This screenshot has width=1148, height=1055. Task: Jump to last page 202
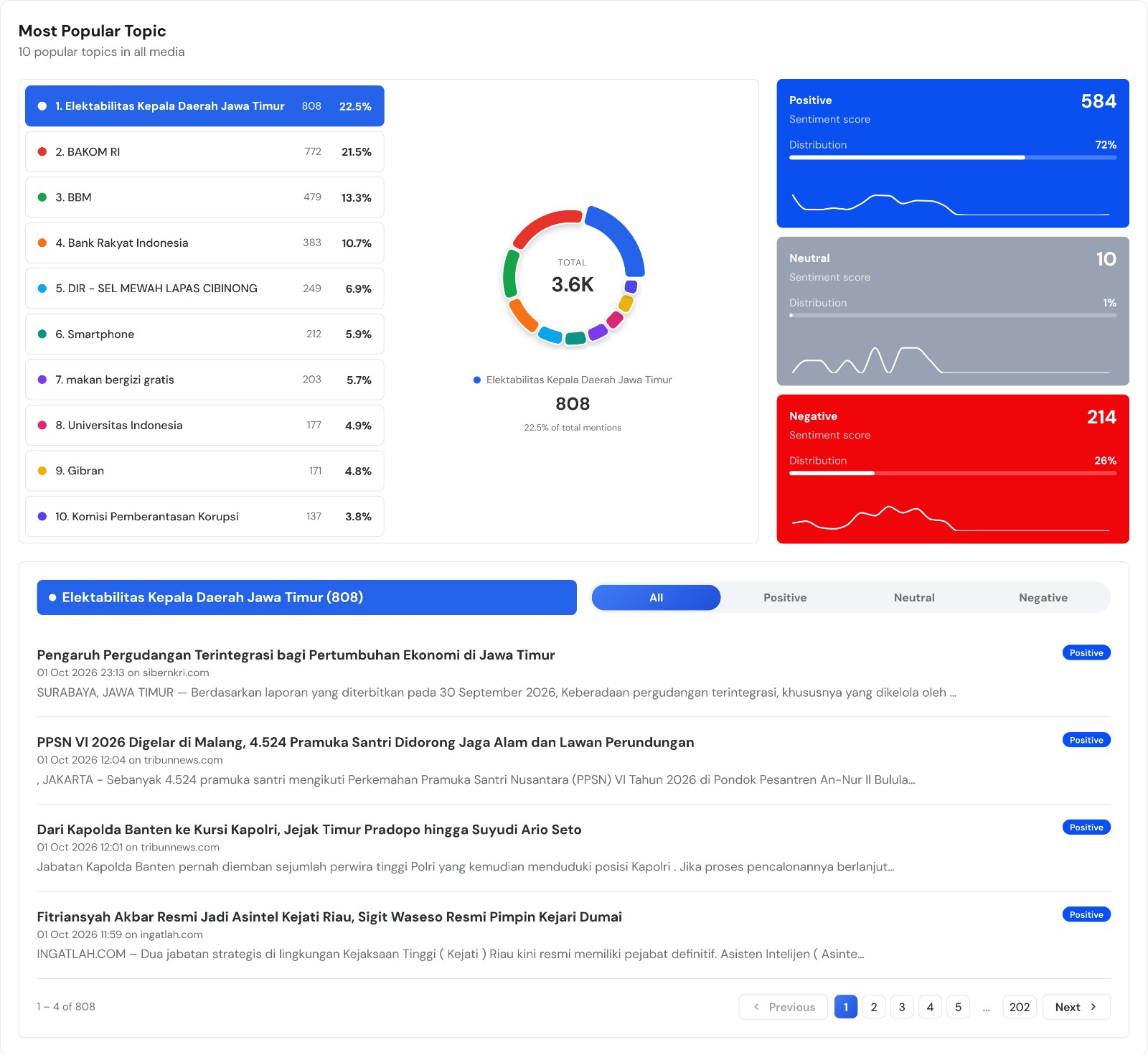click(x=1020, y=1007)
